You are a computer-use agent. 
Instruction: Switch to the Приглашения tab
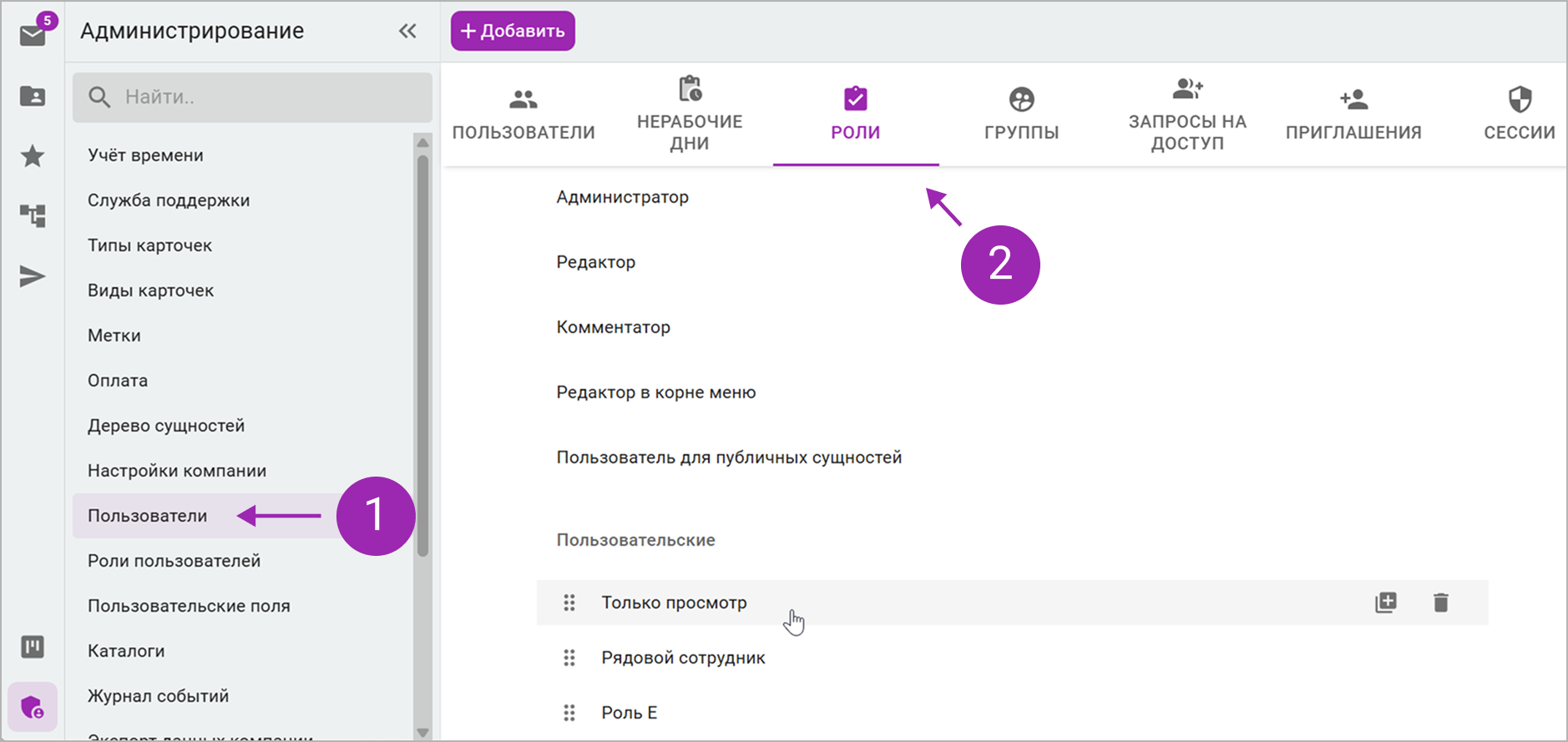(1353, 114)
